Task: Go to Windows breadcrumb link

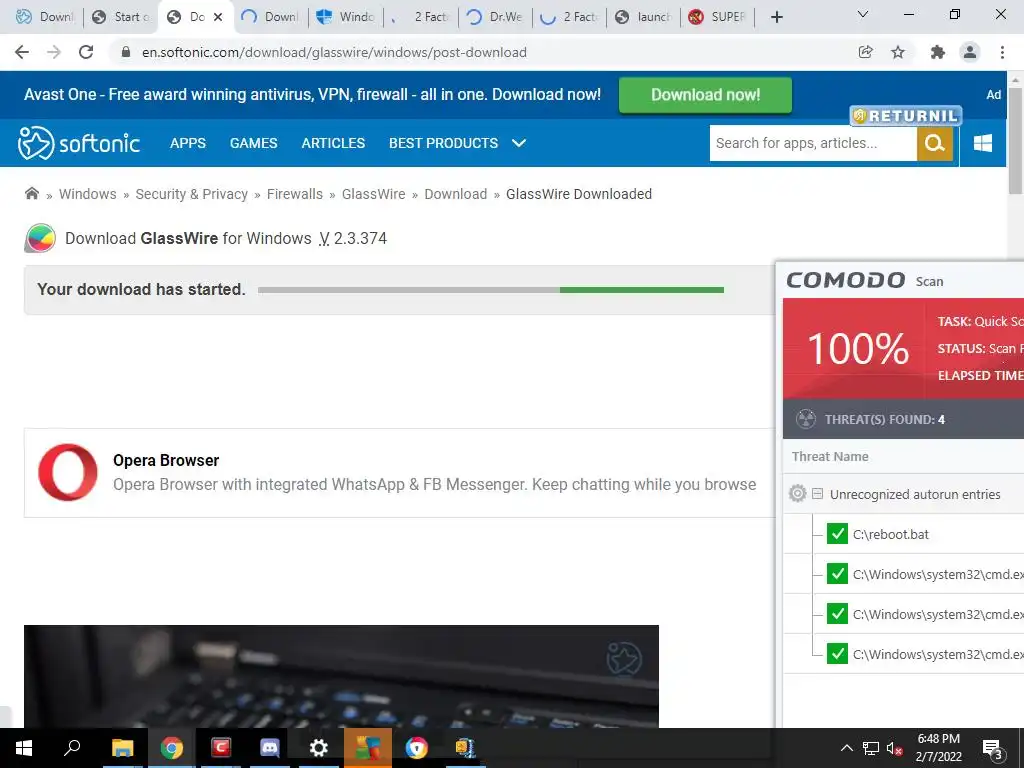Action: click(88, 194)
